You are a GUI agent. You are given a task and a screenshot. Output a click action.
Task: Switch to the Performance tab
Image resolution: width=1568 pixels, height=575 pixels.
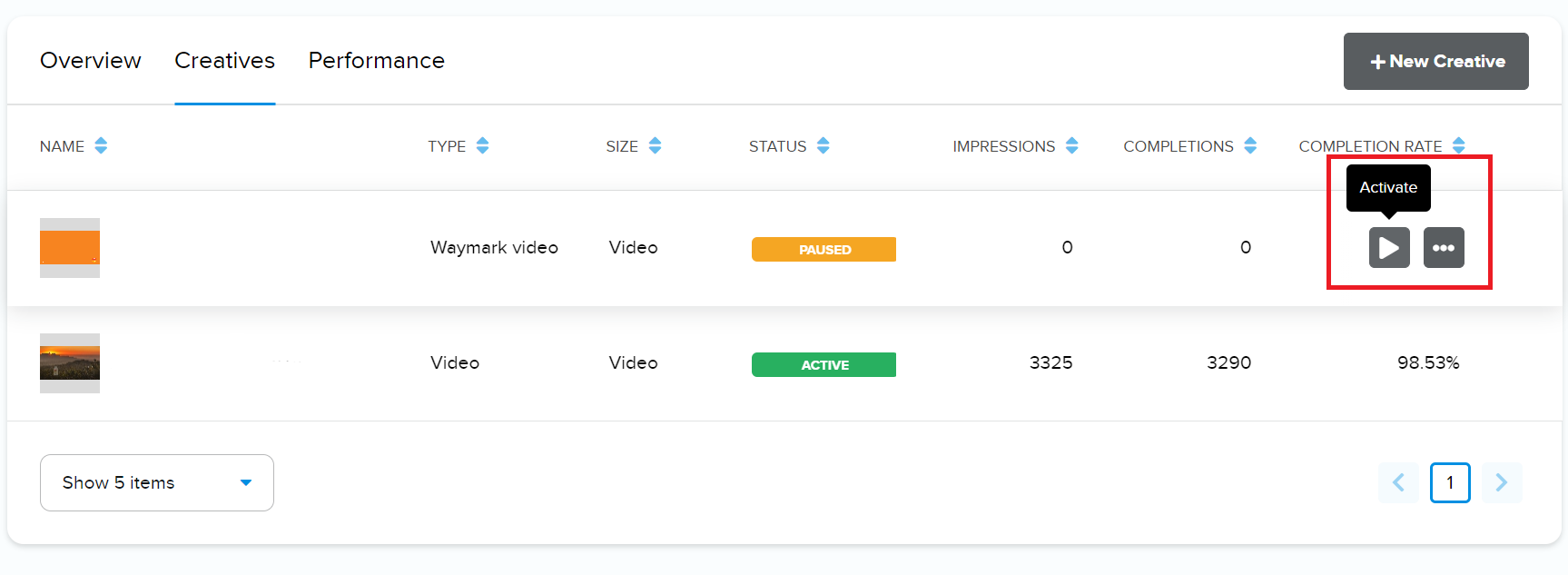pyautogui.click(x=377, y=60)
